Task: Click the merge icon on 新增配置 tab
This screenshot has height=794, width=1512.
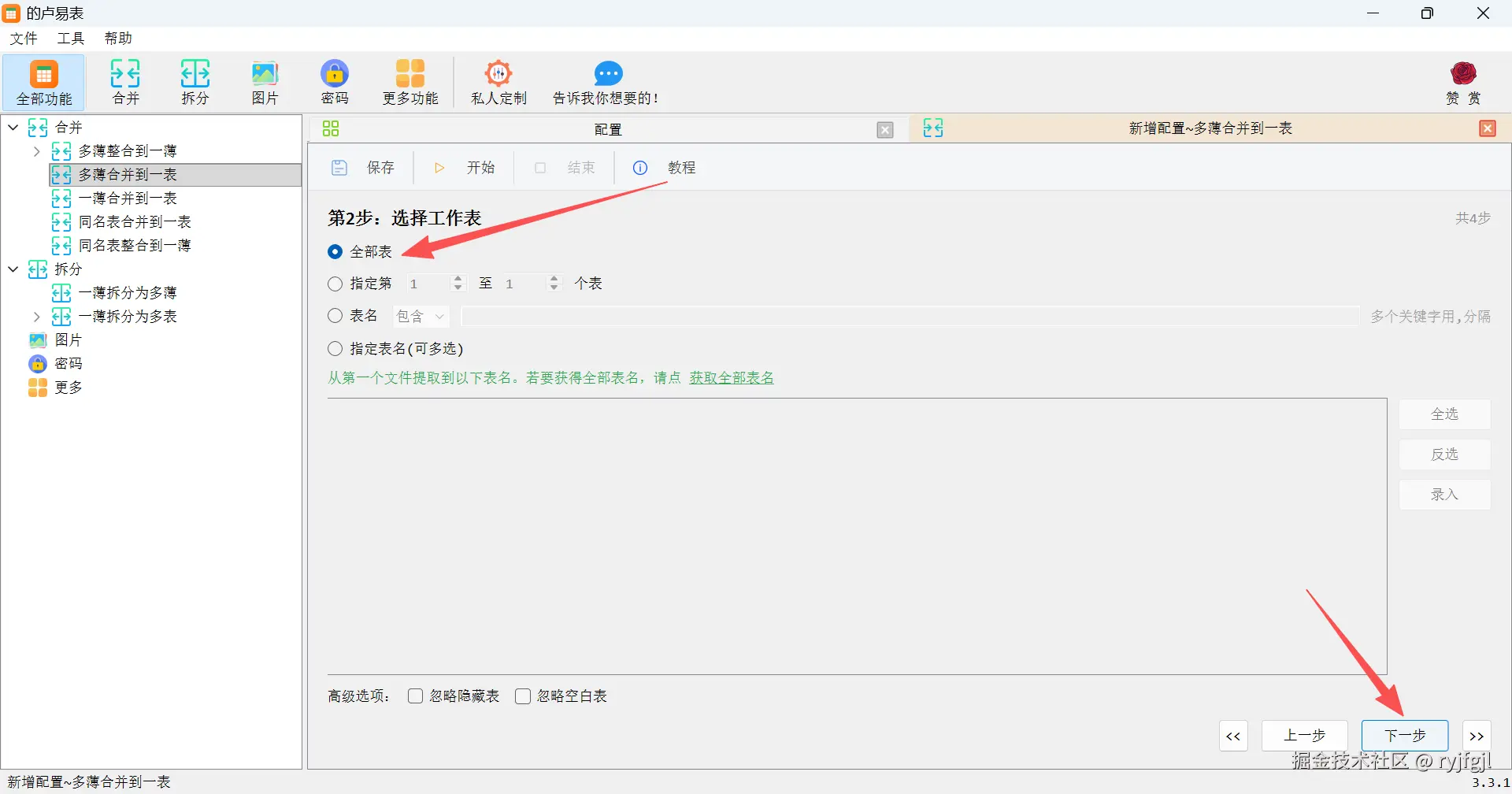Action: 933,128
